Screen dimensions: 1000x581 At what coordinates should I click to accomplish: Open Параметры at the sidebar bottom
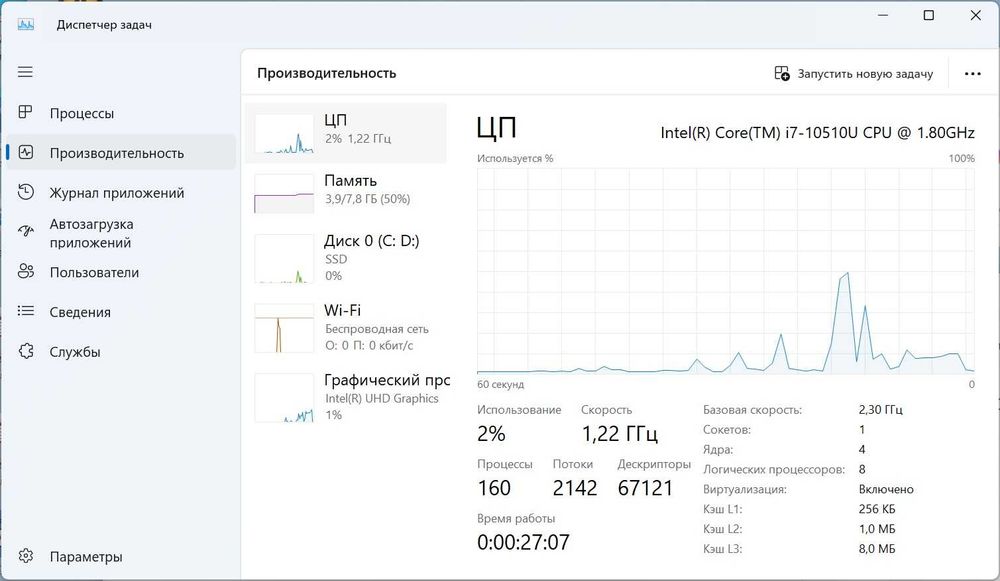coord(121,556)
